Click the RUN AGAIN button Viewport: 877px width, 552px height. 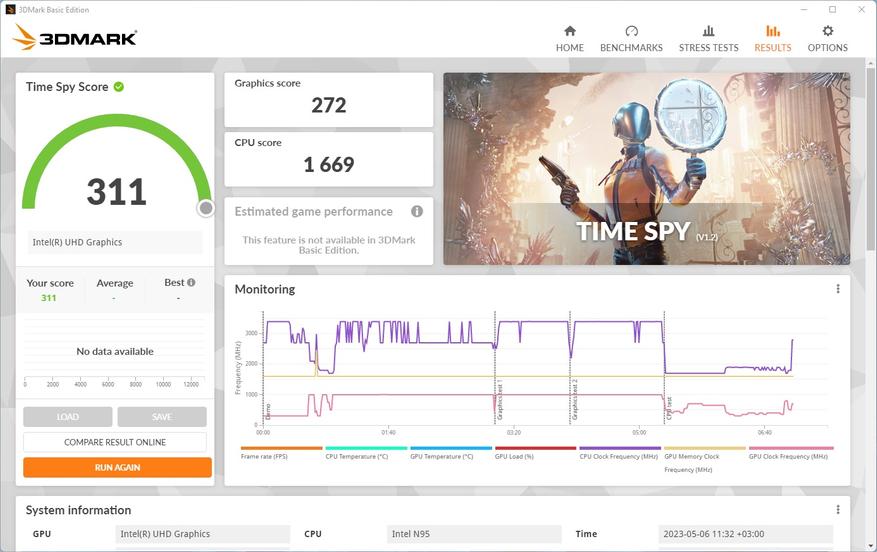coord(117,467)
